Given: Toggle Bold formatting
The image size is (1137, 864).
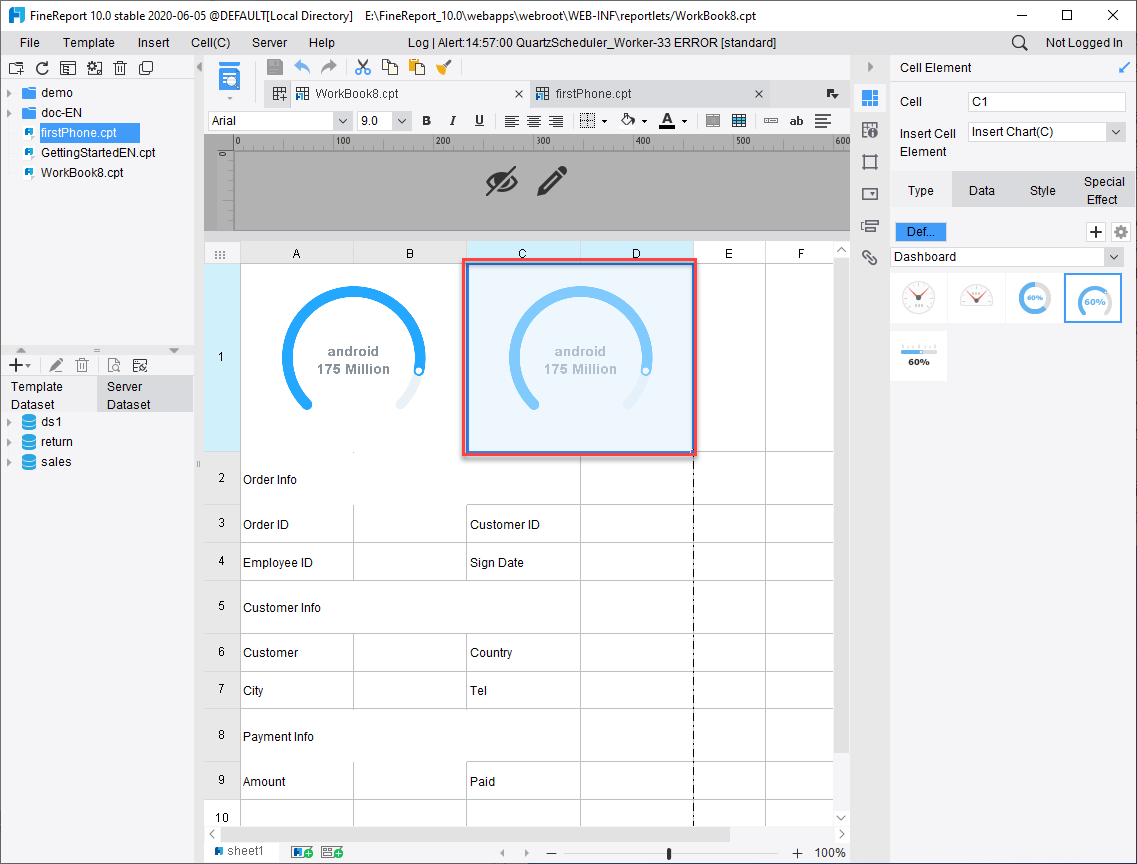Looking at the screenshot, I should click(426, 121).
